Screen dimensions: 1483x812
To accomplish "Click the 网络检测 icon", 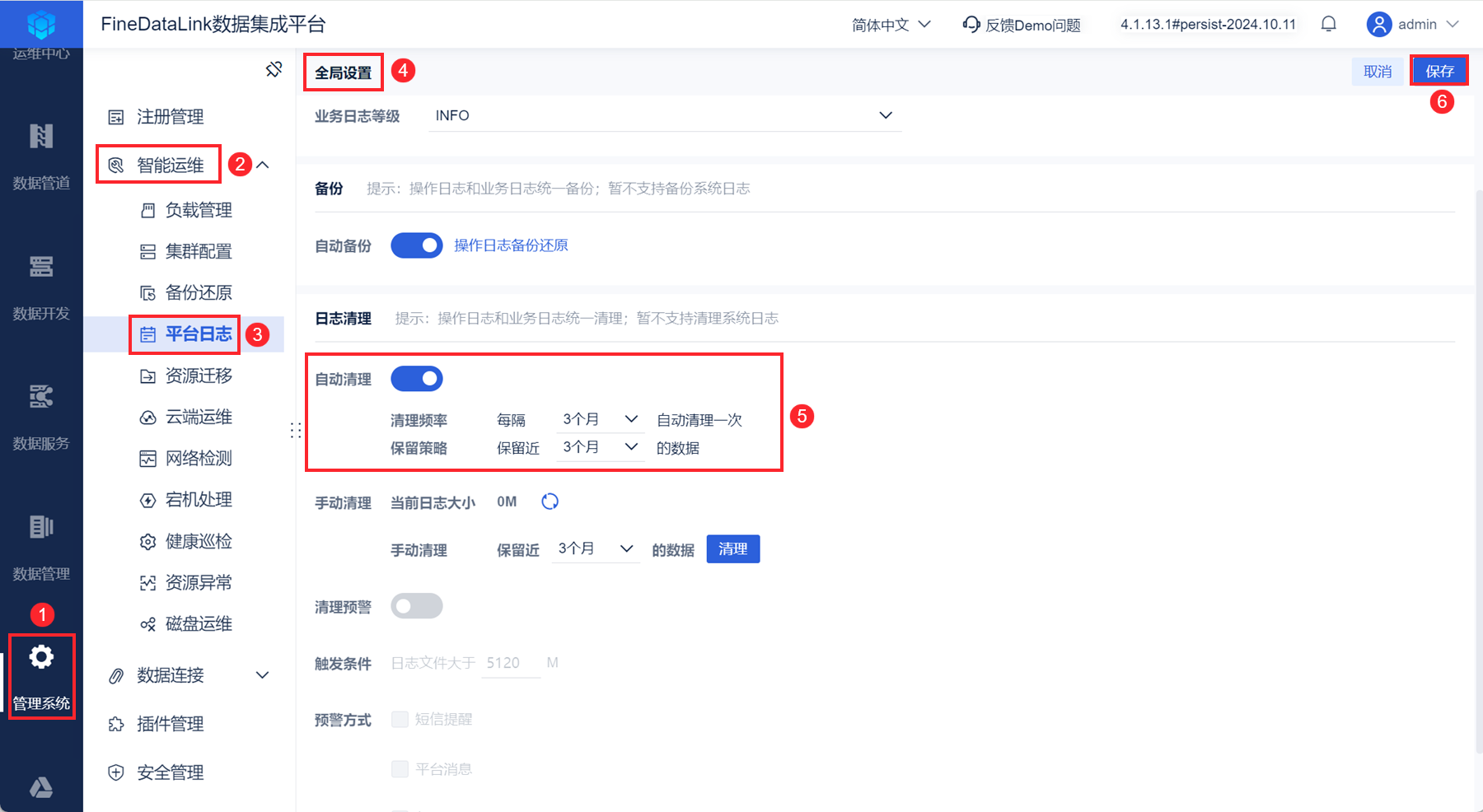I will (x=147, y=459).
